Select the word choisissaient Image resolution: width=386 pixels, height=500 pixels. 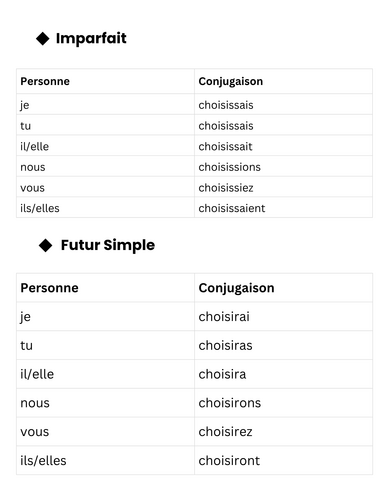point(232,208)
